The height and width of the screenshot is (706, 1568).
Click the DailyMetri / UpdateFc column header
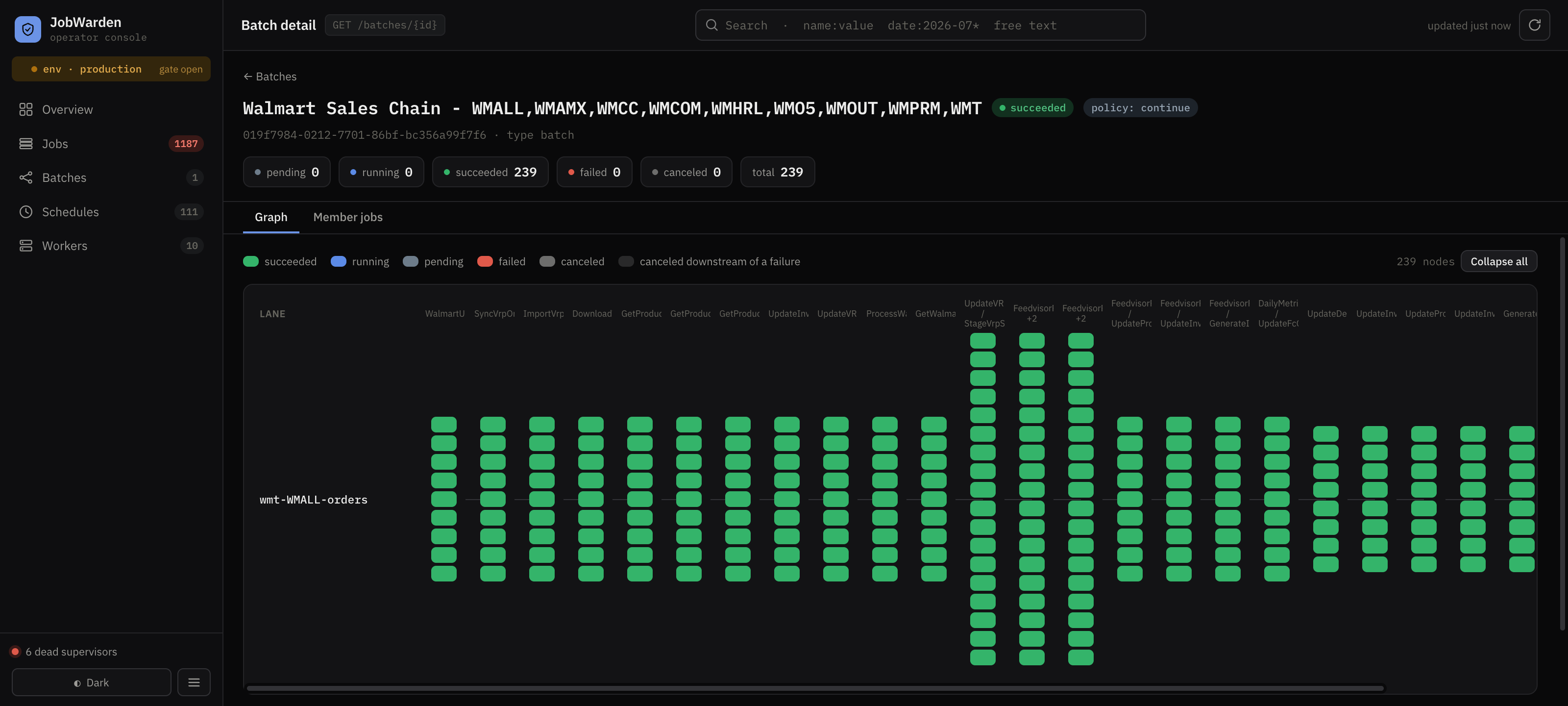pyautogui.click(x=1277, y=313)
